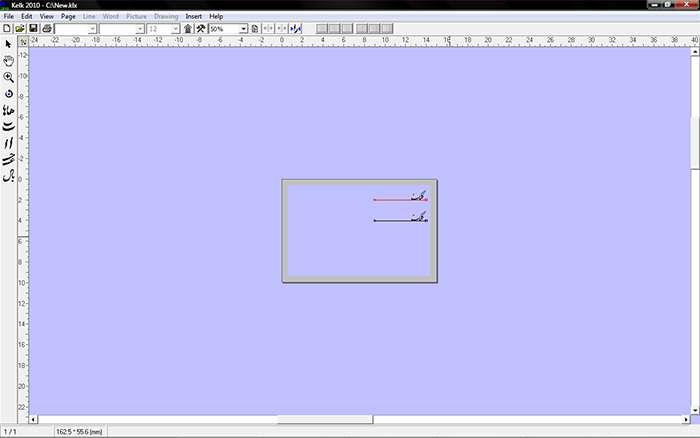Expand the first font dropdown in toolbar

(x=93, y=29)
